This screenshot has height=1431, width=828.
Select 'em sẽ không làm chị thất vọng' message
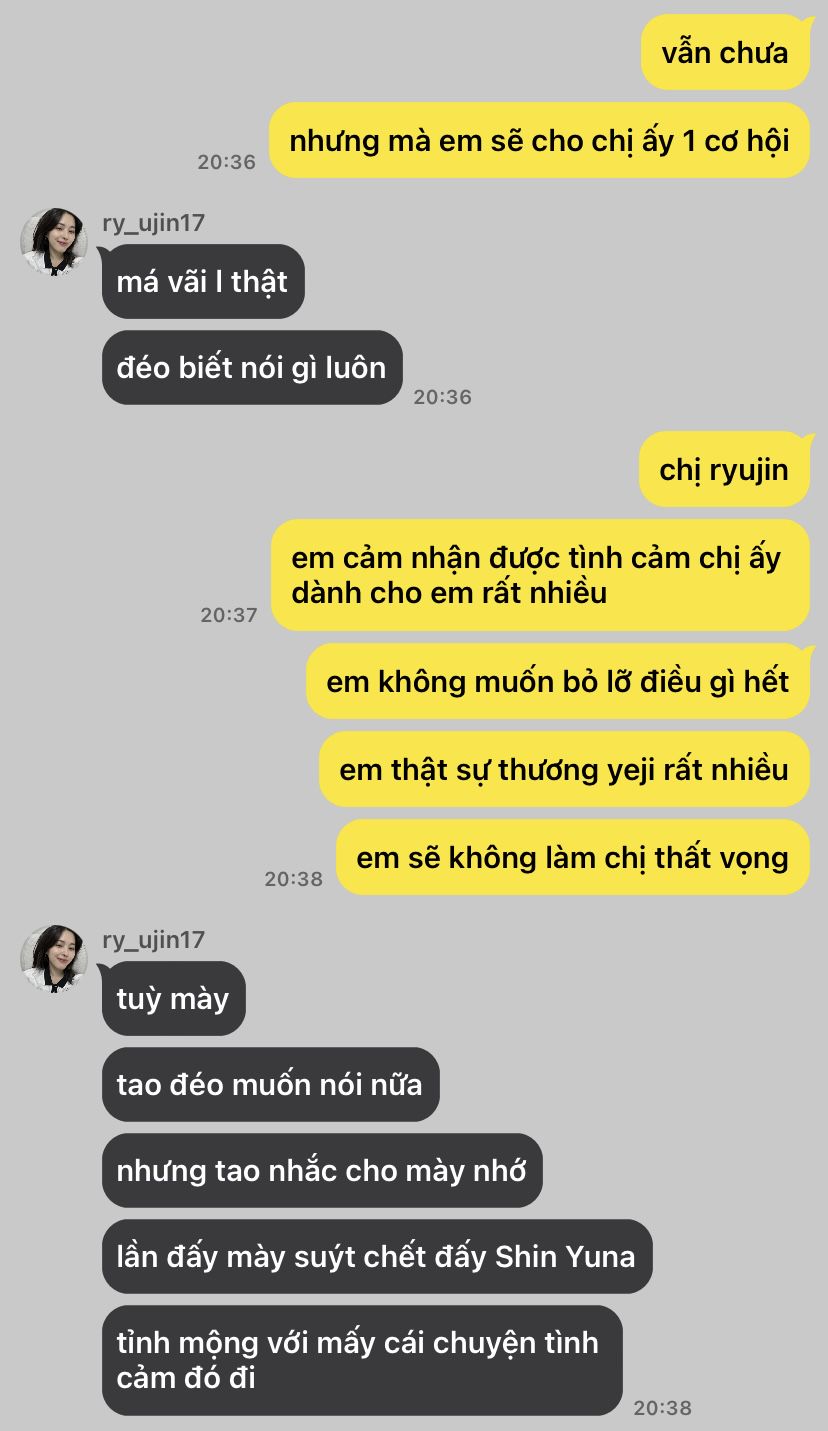(x=573, y=857)
